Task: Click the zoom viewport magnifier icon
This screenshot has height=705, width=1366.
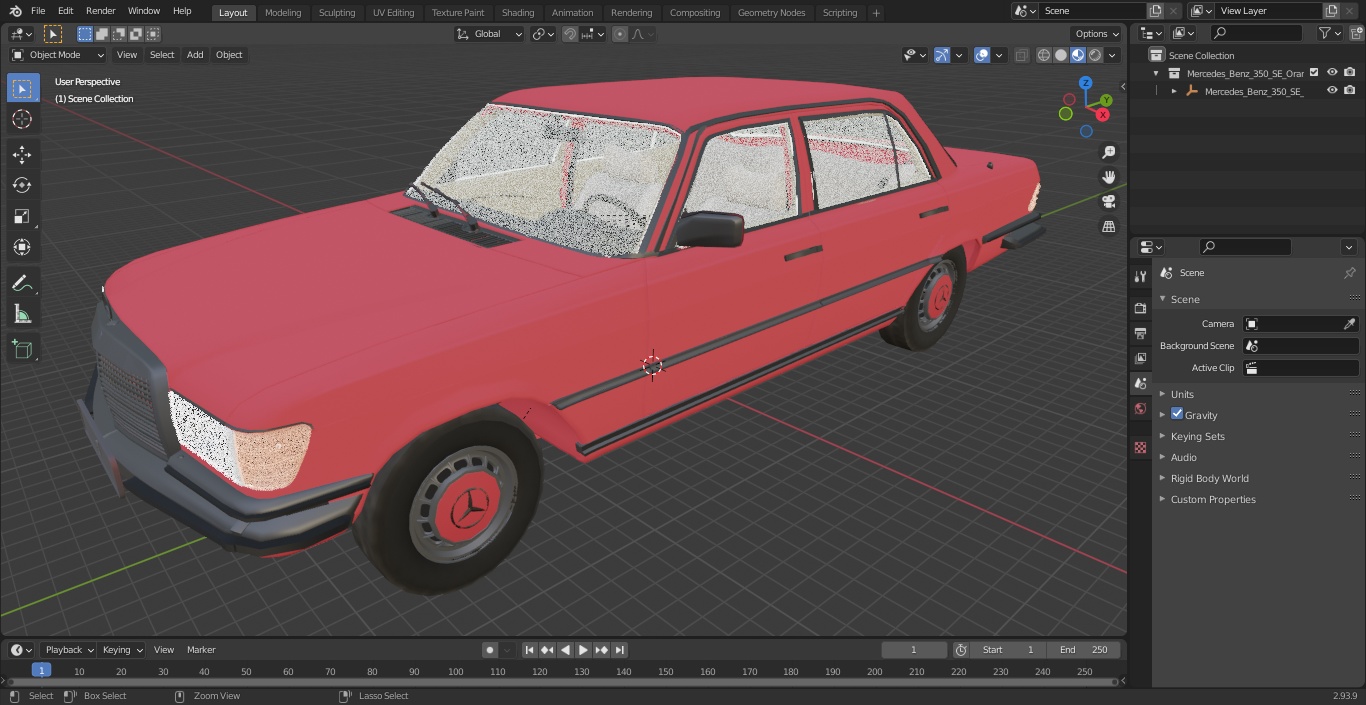Action: point(1108,152)
